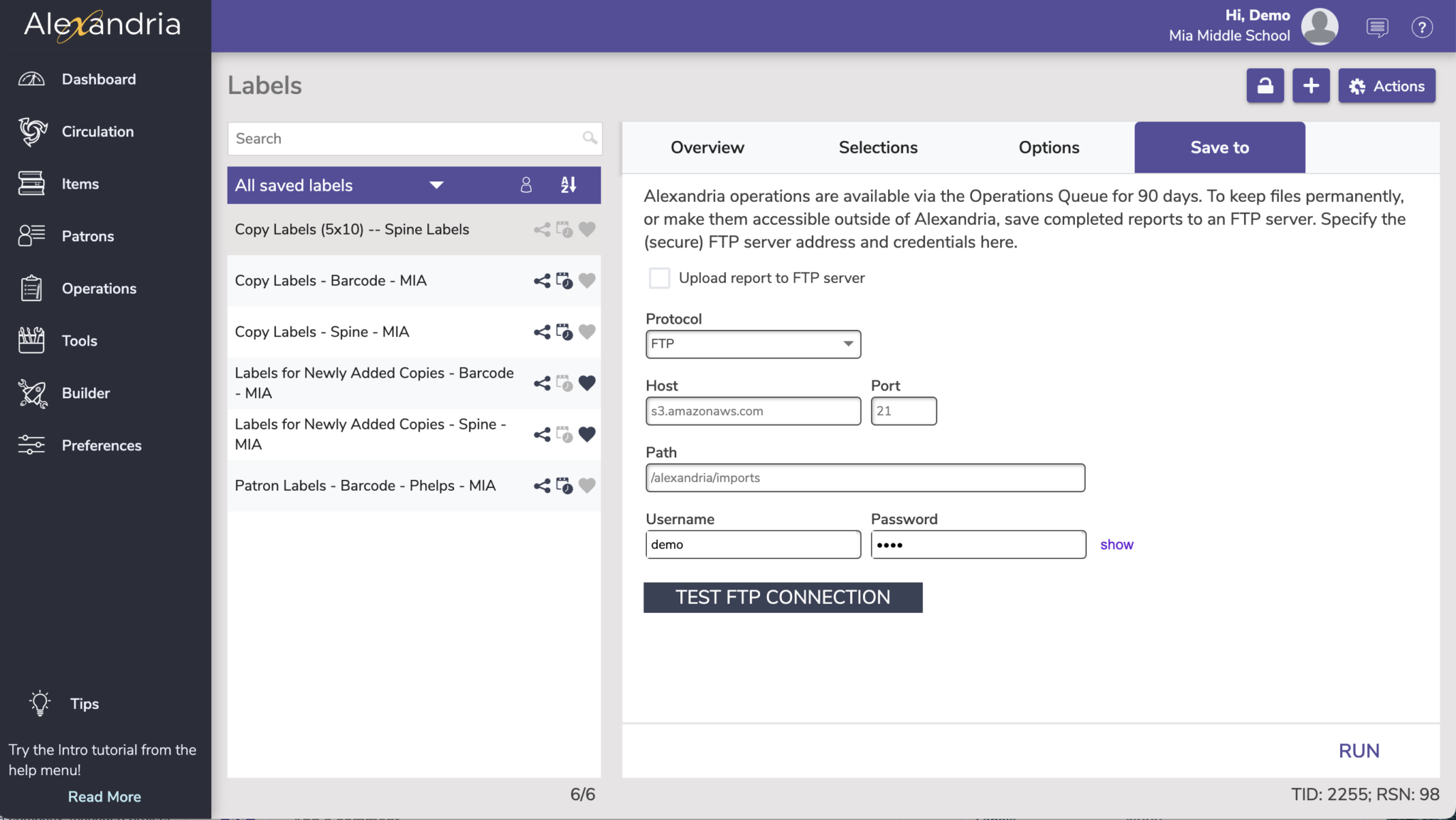The image size is (1456, 820).
Task: Click schedule icon for Copy Labels - Spine - MIA
Action: (564, 332)
